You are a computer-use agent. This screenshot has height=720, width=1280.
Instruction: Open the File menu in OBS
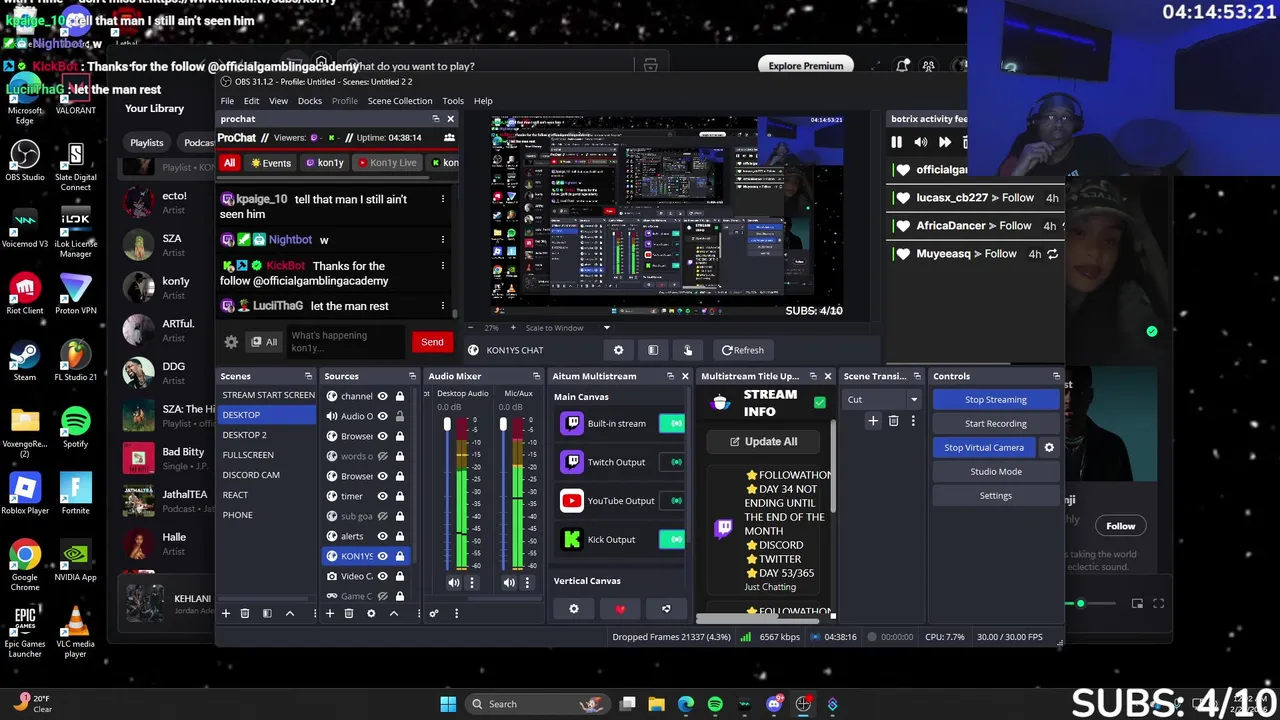click(227, 101)
